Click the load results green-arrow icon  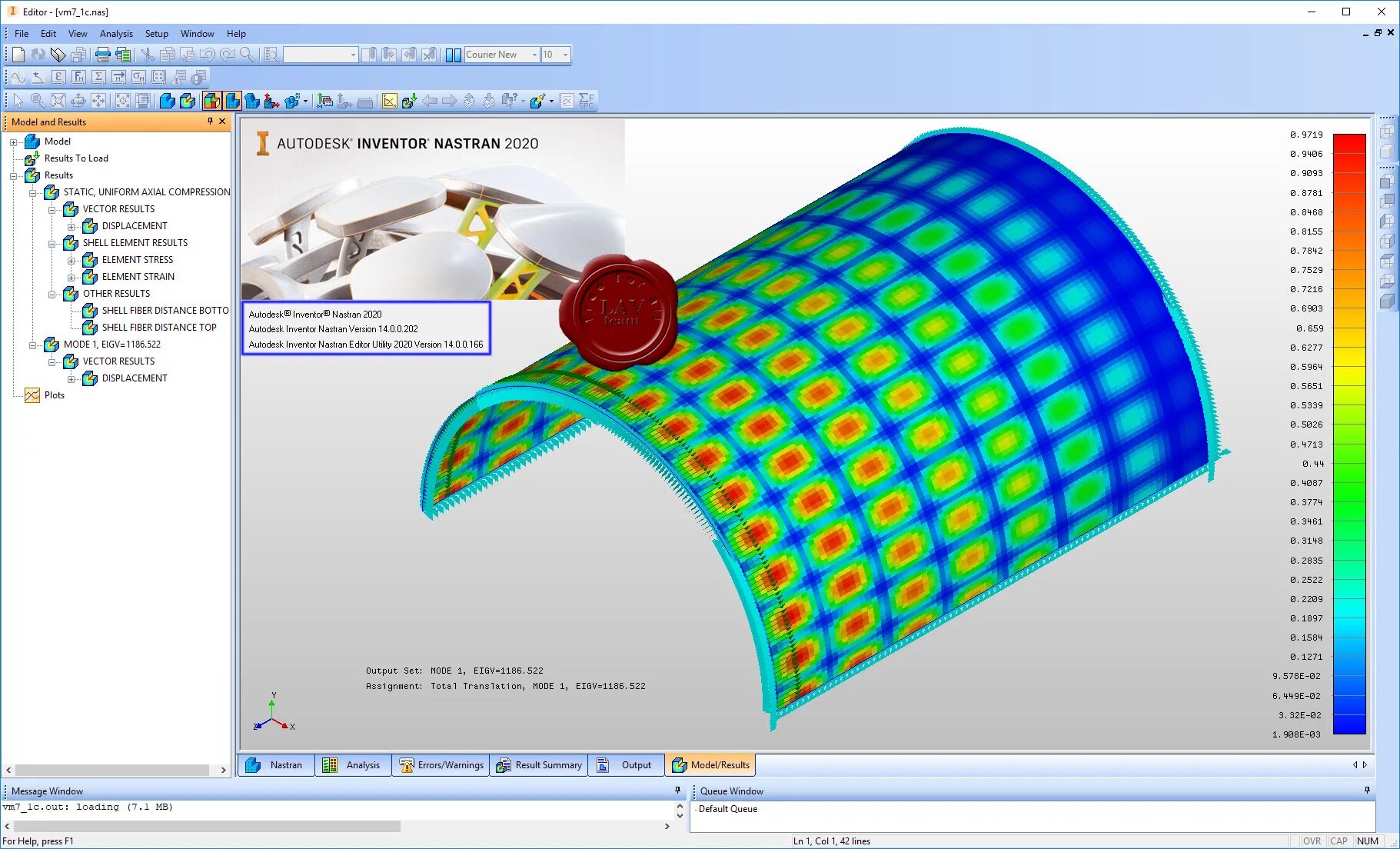(409, 101)
